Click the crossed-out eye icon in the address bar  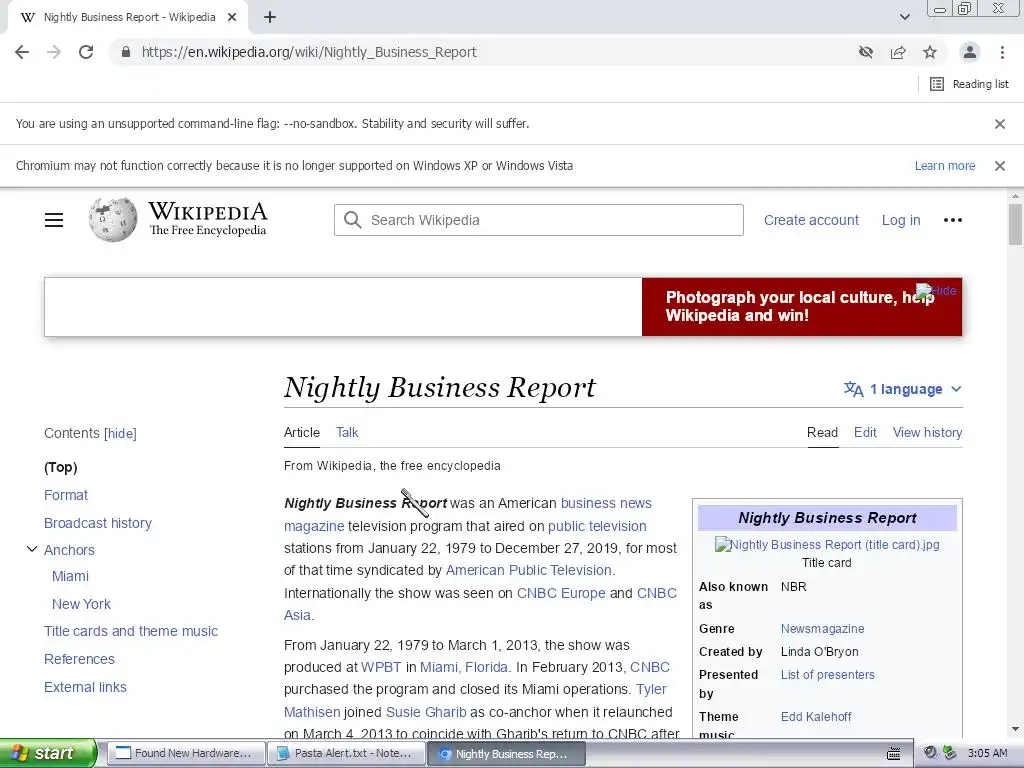point(866,52)
